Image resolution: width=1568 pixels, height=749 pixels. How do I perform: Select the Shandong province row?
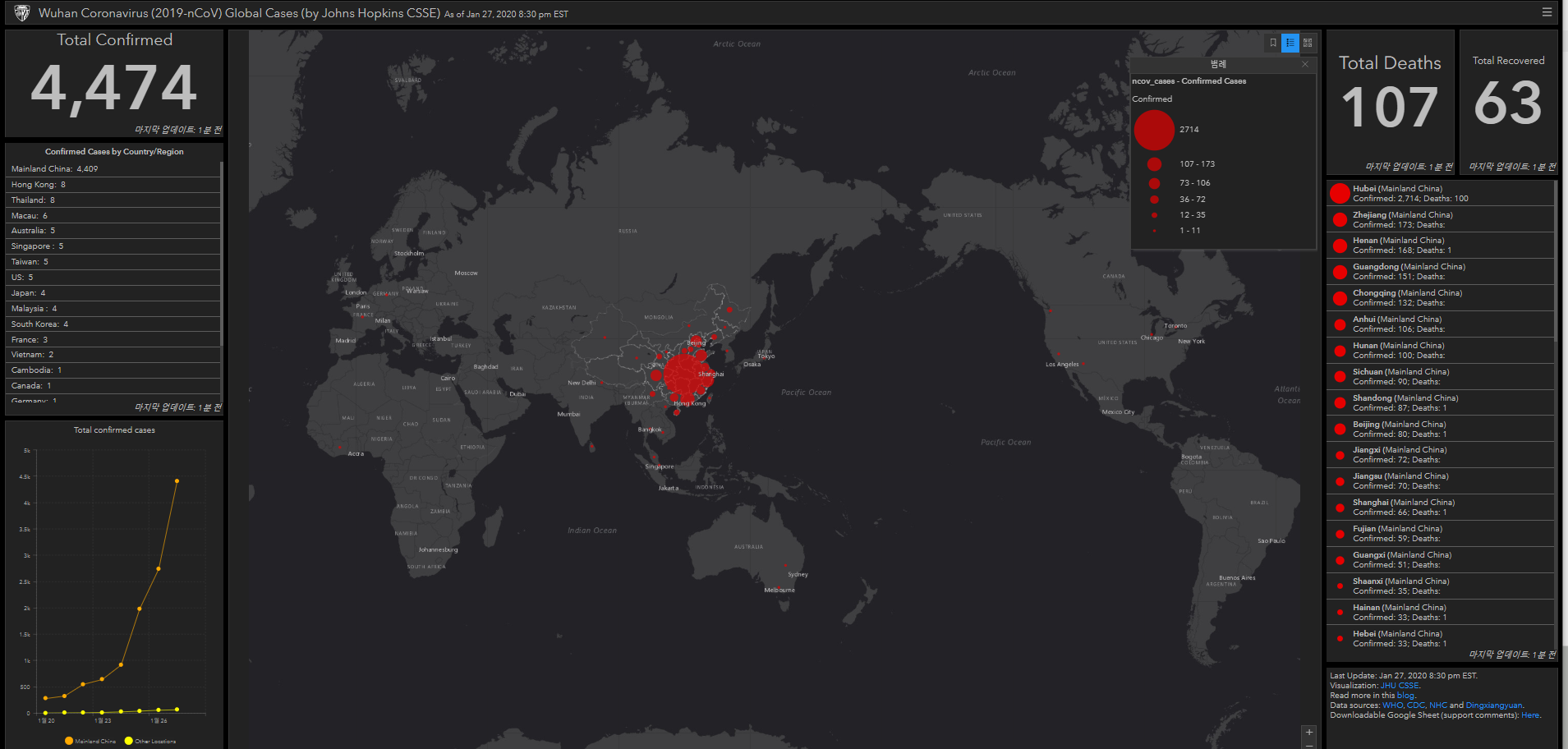click(x=1440, y=403)
